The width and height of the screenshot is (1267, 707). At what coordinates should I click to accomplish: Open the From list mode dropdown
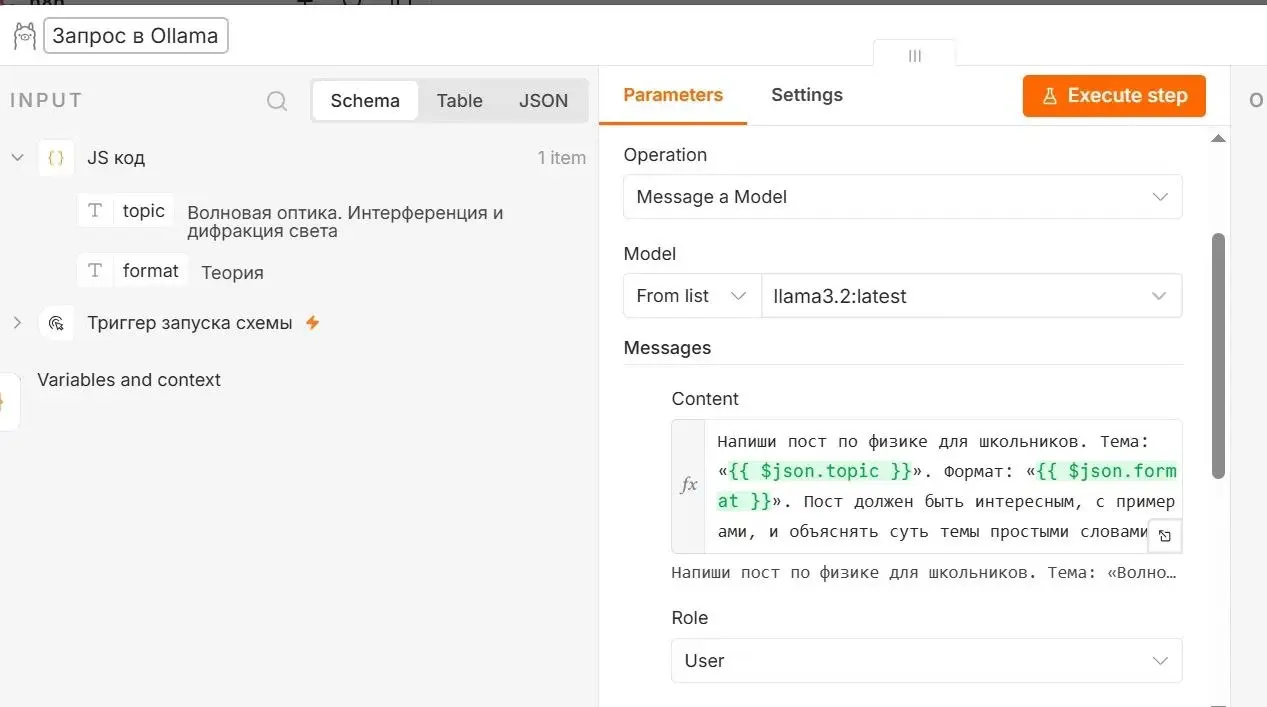(x=692, y=296)
